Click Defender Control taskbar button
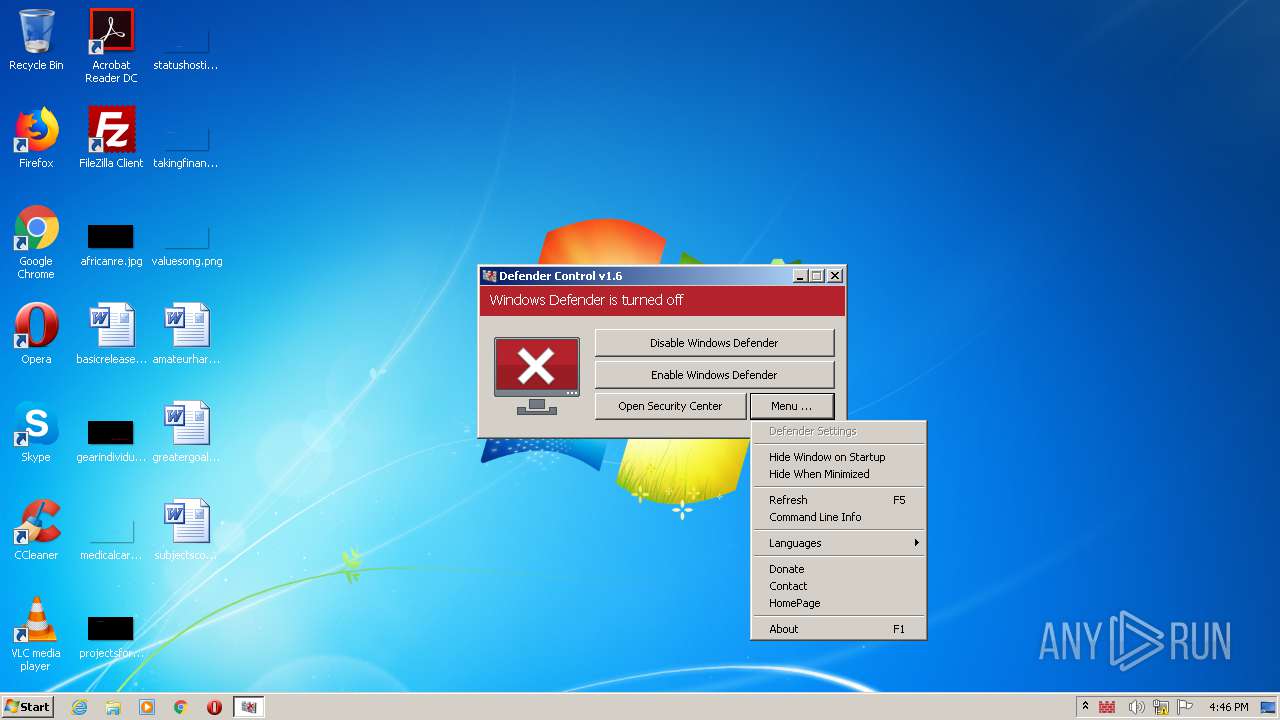 point(249,707)
